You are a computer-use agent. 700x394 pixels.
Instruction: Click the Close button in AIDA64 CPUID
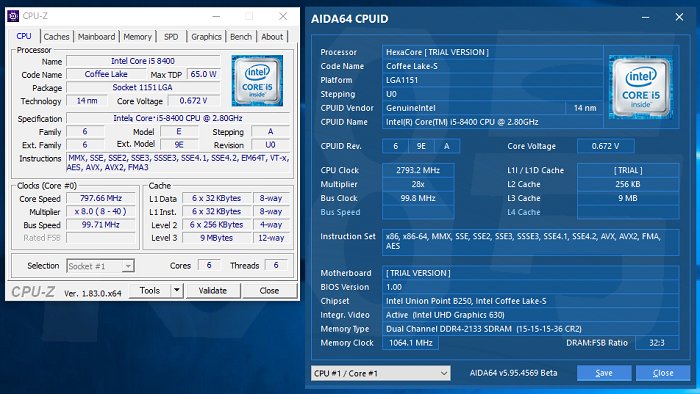pyautogui.click(x=663, y=373)
